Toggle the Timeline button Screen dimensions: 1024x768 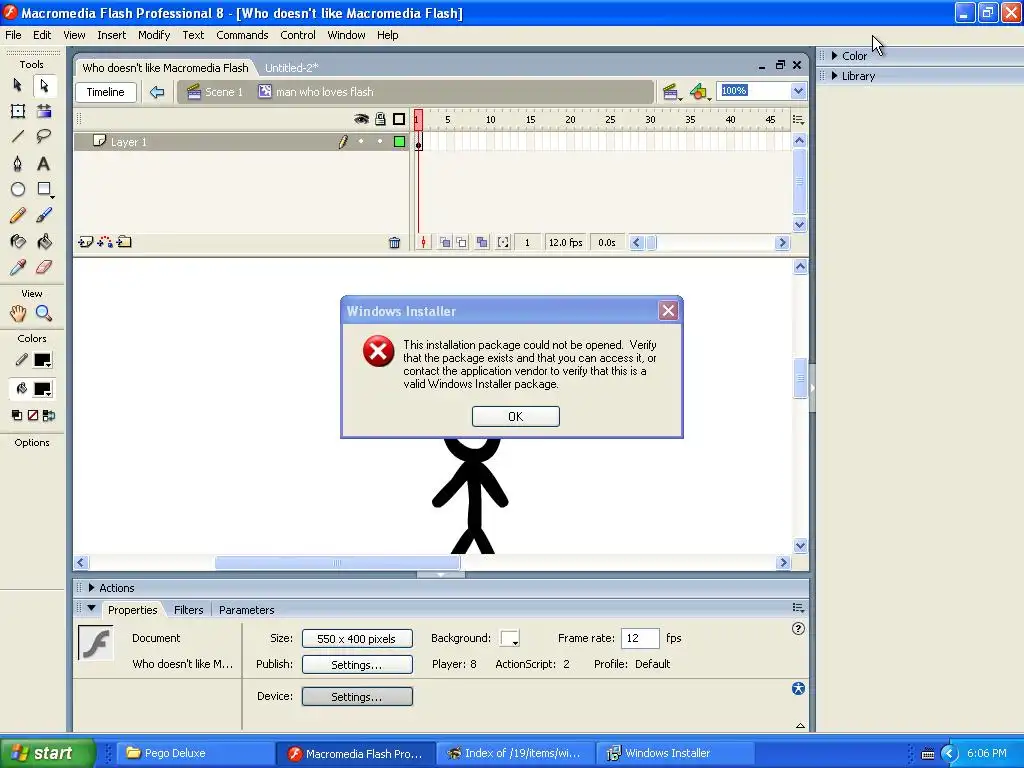tap(106, 92)
